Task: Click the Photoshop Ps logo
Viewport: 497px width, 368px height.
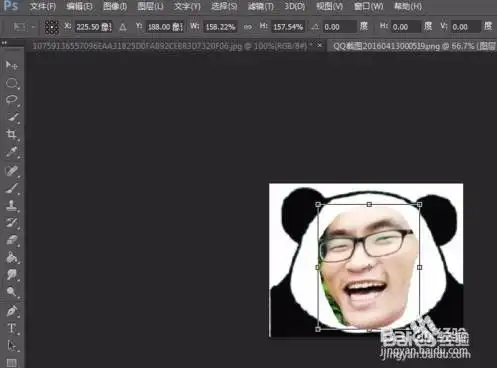Action: (x=11, y=5)
